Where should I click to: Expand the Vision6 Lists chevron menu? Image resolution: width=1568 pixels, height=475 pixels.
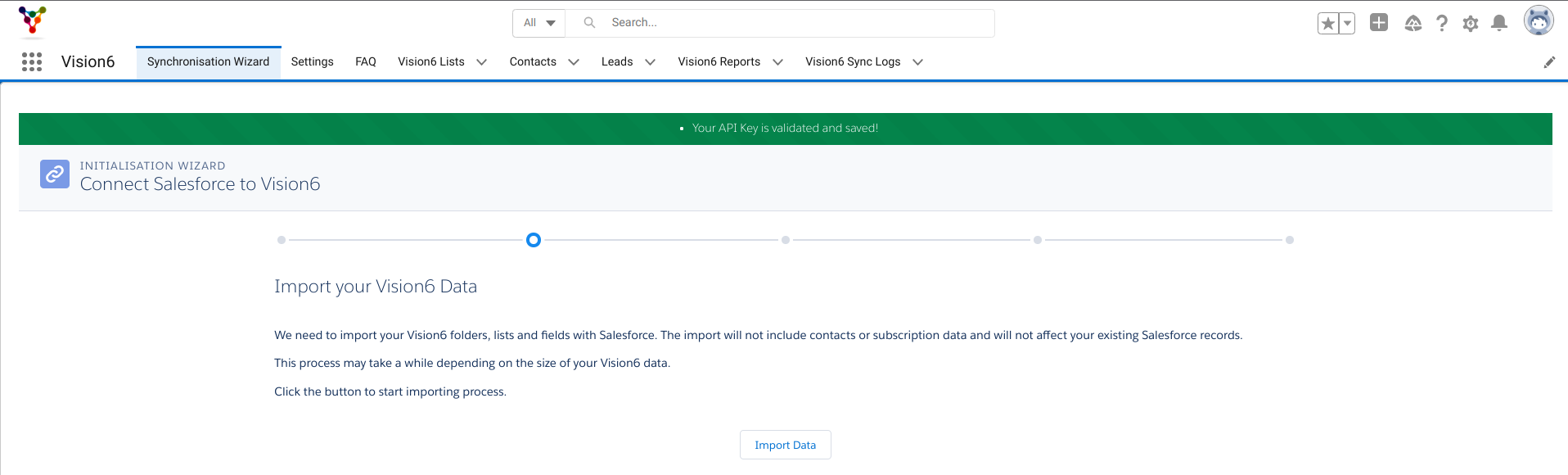(482, 62)
